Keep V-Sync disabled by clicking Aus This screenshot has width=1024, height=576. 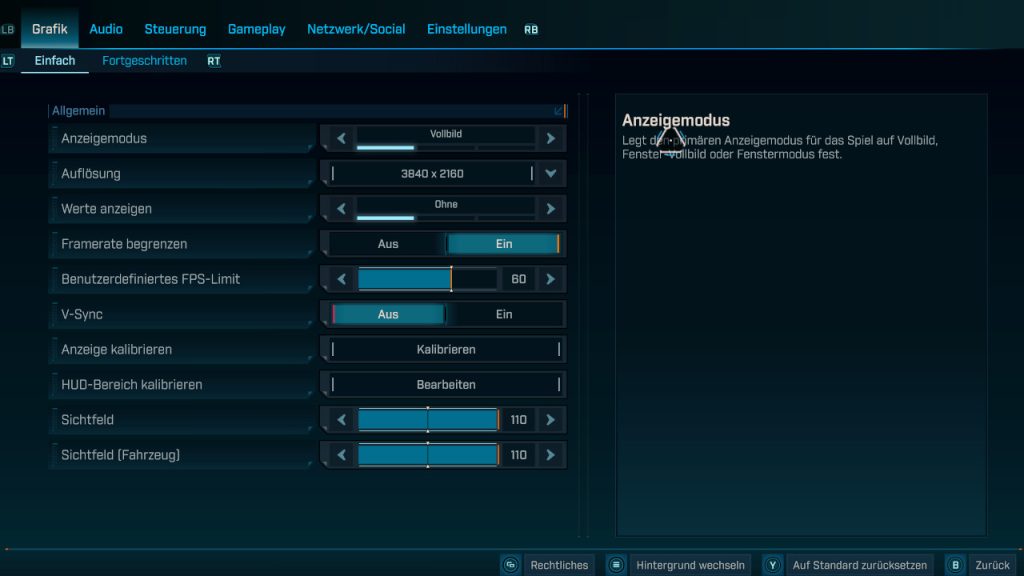click(x=387, y=314)
